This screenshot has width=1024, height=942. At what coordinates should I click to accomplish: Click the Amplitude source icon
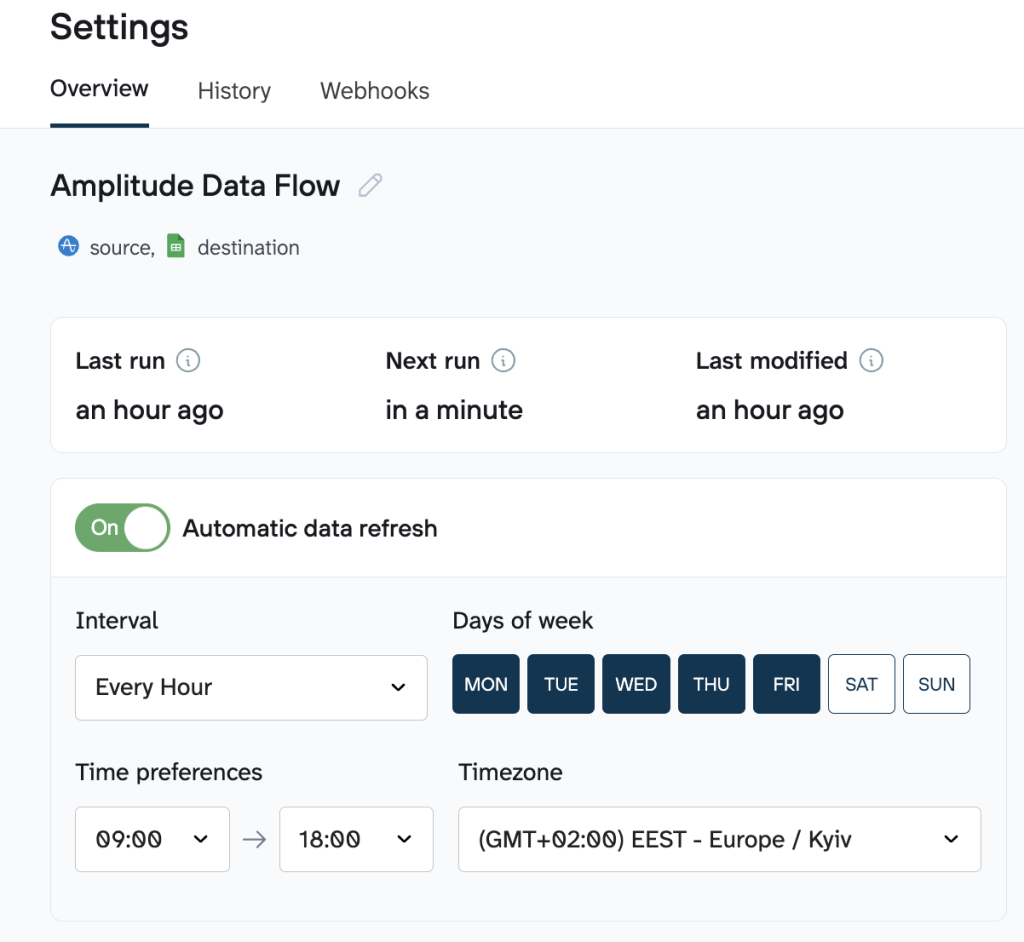(x=68, y=246)
